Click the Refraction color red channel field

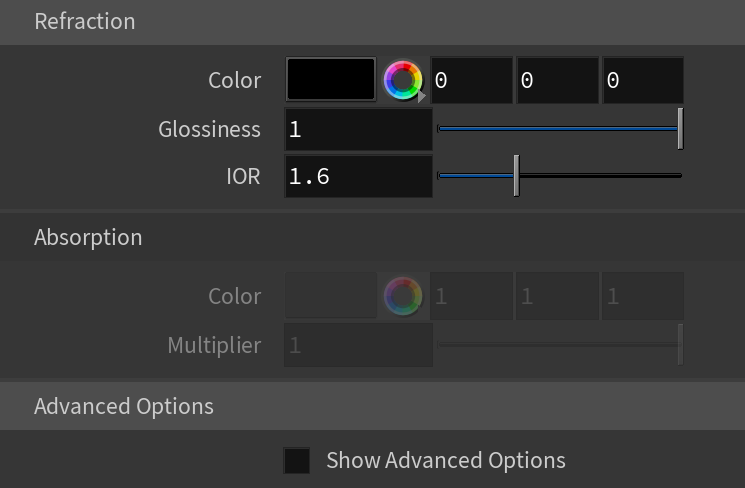coord(471,80)
